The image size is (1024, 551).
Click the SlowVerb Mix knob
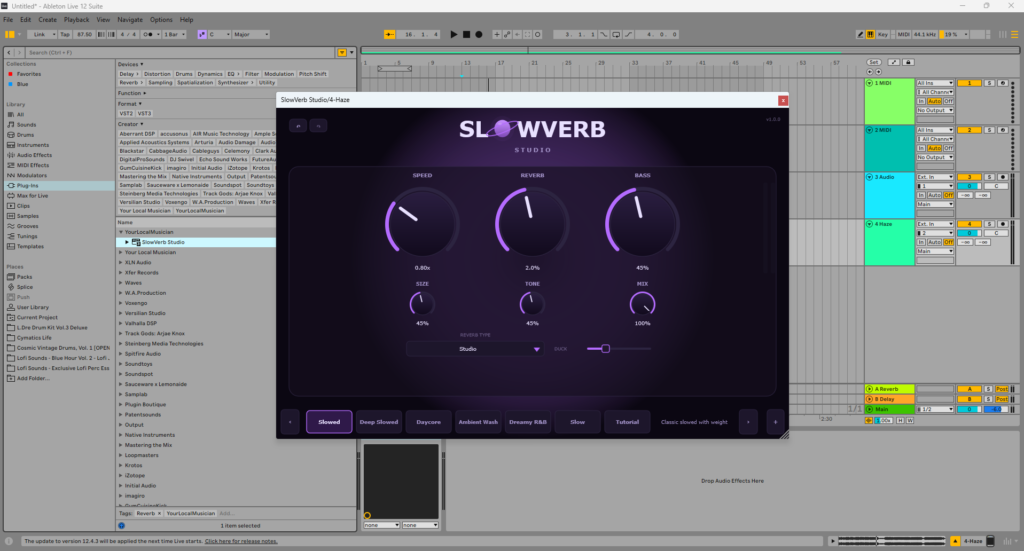(x=643, y=304)
